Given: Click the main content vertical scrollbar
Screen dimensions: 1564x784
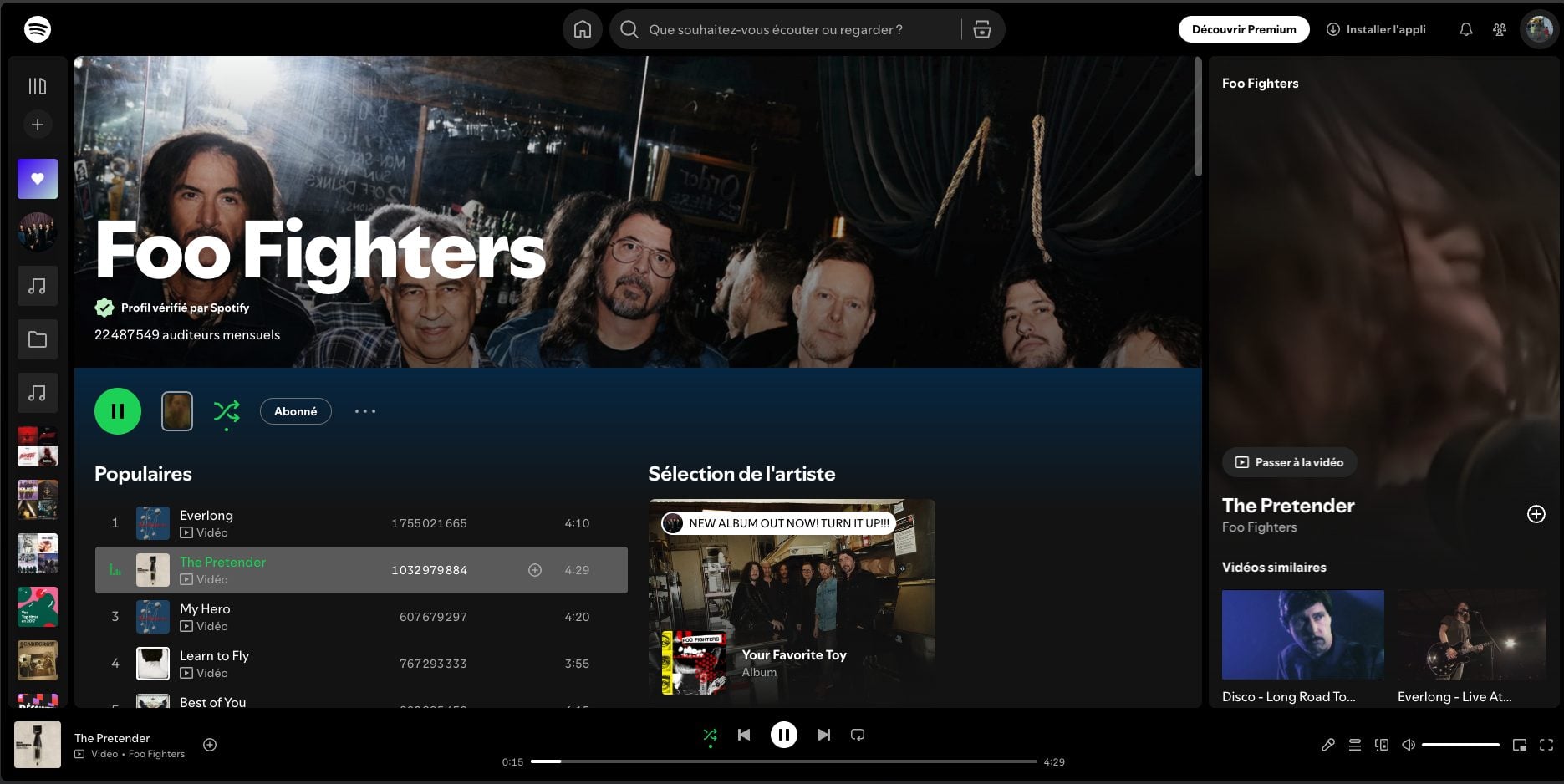Looking at the screenshot, I should coord(1198,117).
